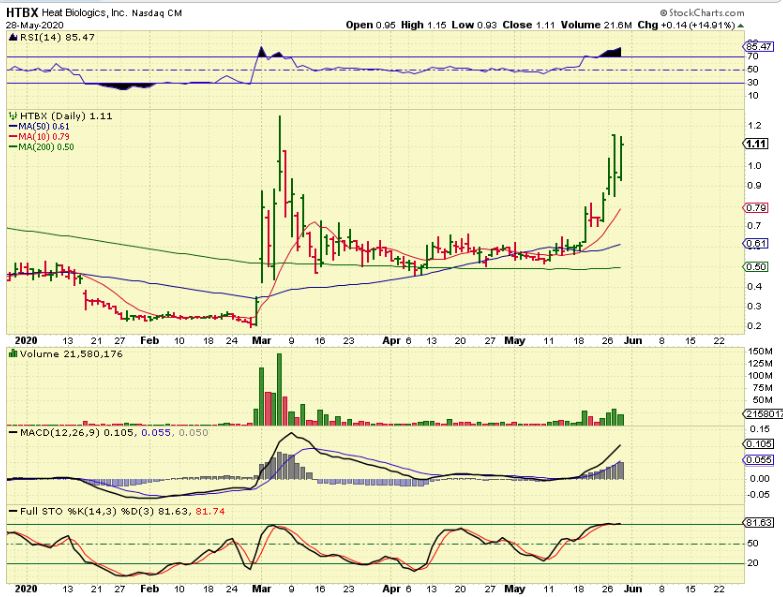Click the 'HTBX (Daily) 1.11' price label
The width and height of the screenshot is (783, 597).
pos(66,116)
